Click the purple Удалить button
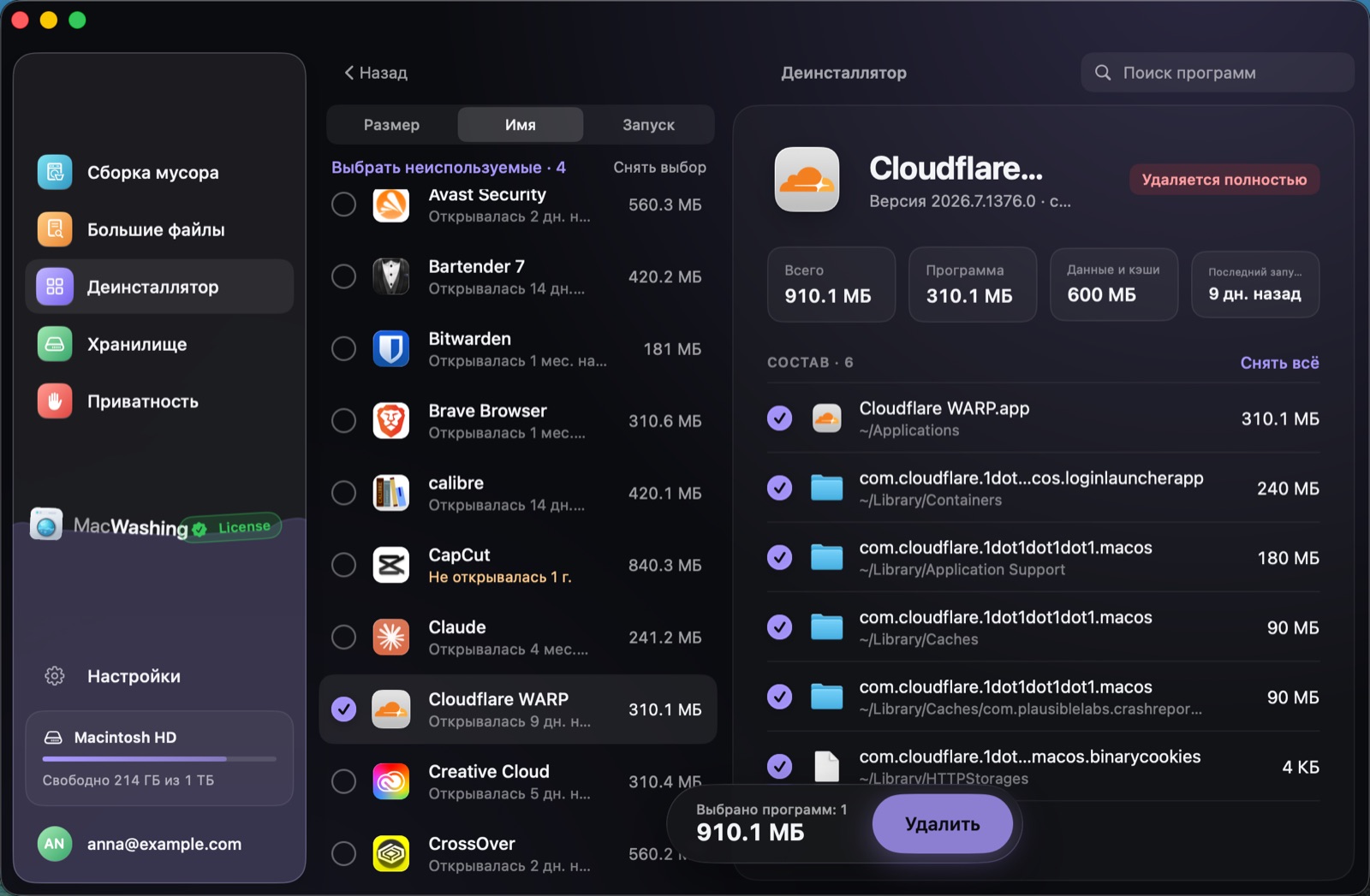1370x896 pixels. [x=943, y=824]
